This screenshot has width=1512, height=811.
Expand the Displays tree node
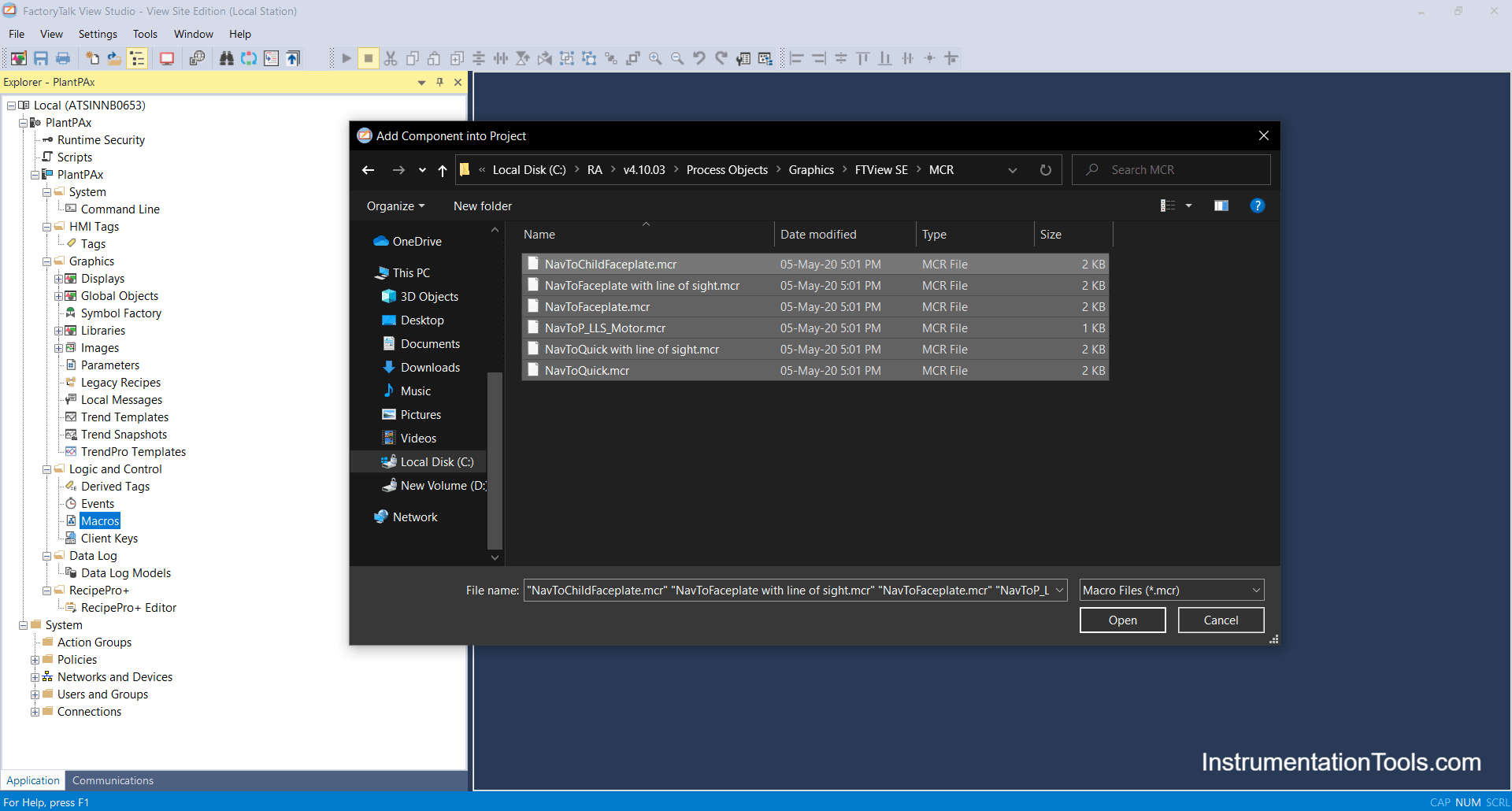coord(58,279)
